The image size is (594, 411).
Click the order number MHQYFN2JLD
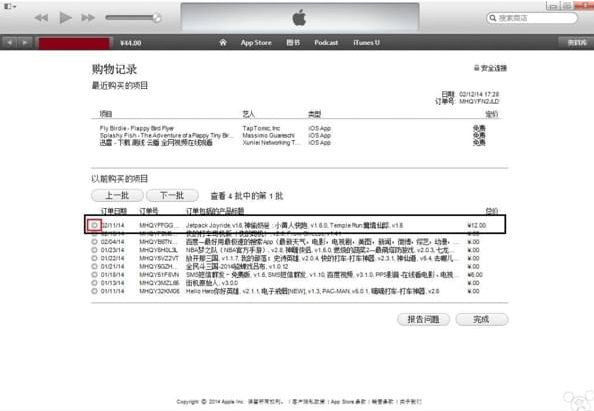[479, 102]
